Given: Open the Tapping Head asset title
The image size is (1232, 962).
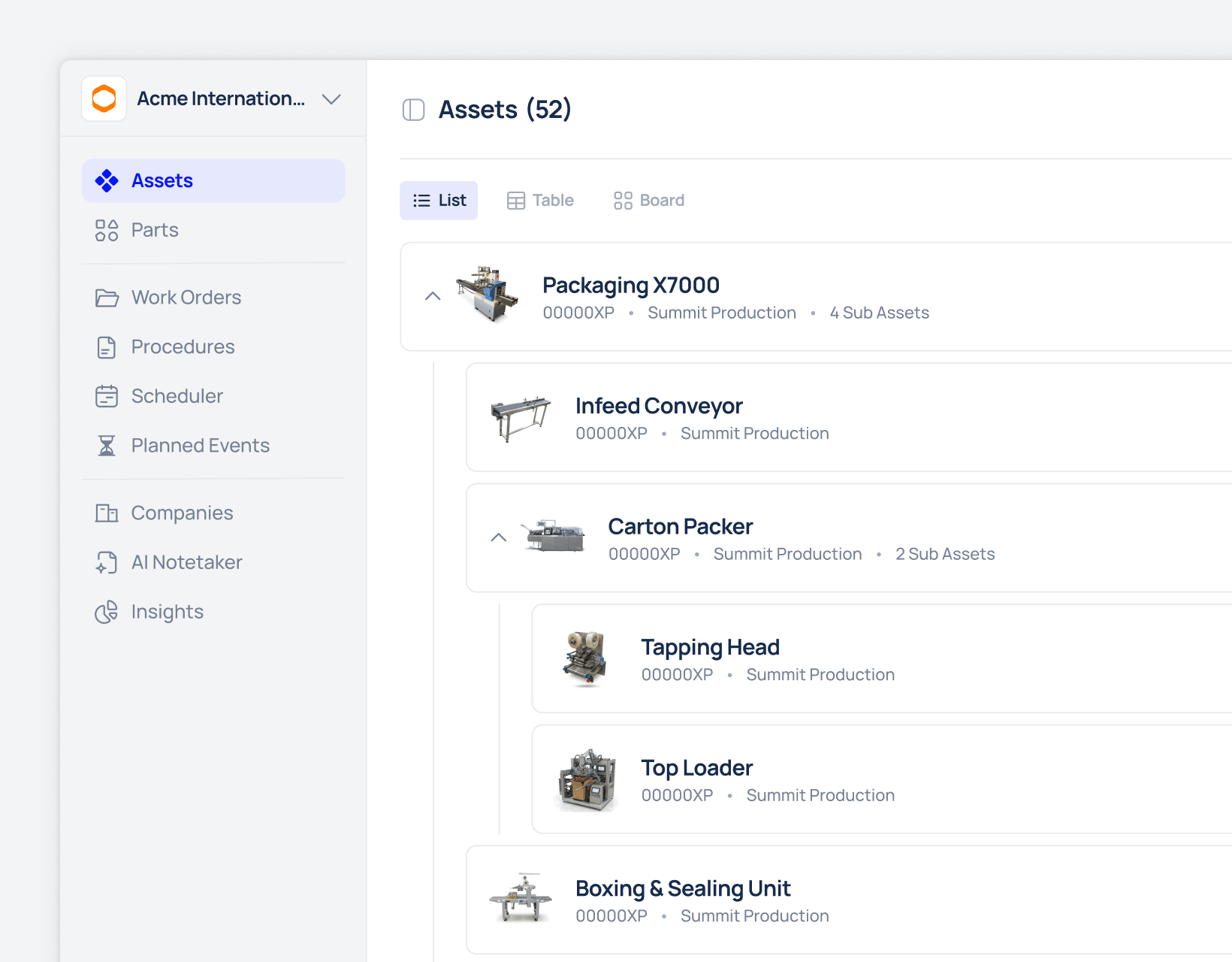Looking at the screenshot, I should pyautogui.click(x=711, y=648).
